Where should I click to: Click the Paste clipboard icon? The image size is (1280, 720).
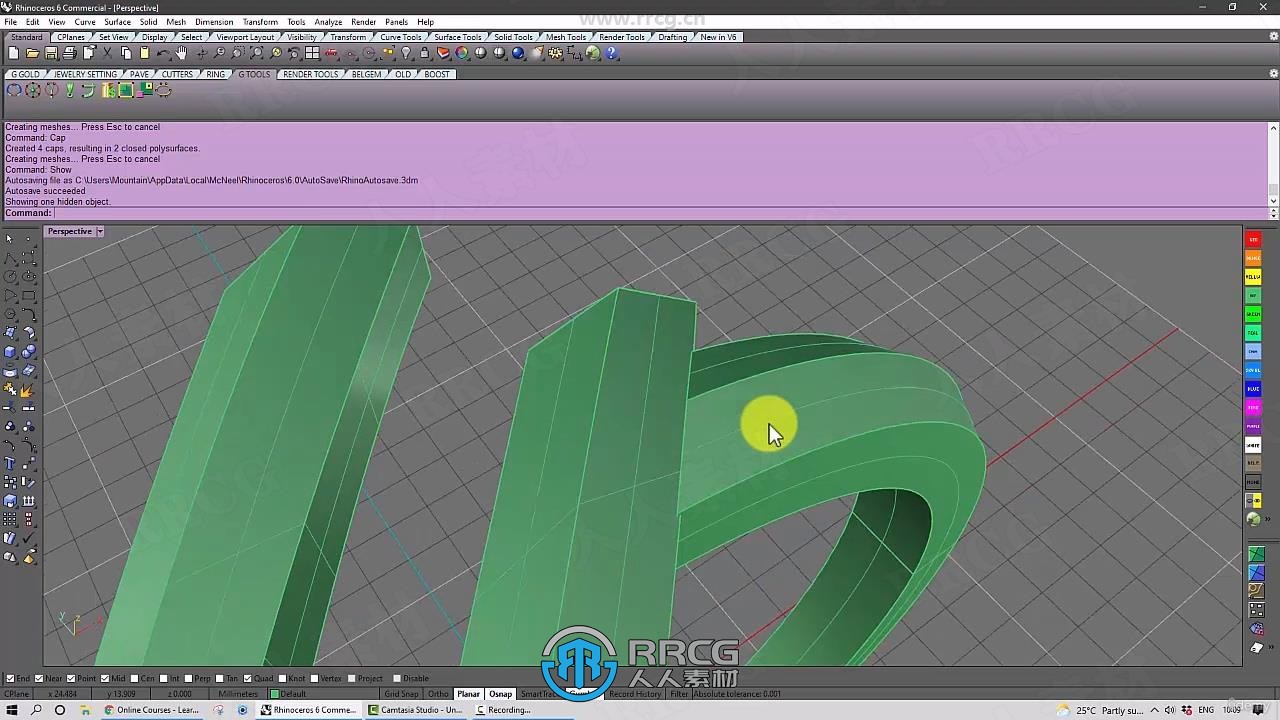tap(144, 53)
